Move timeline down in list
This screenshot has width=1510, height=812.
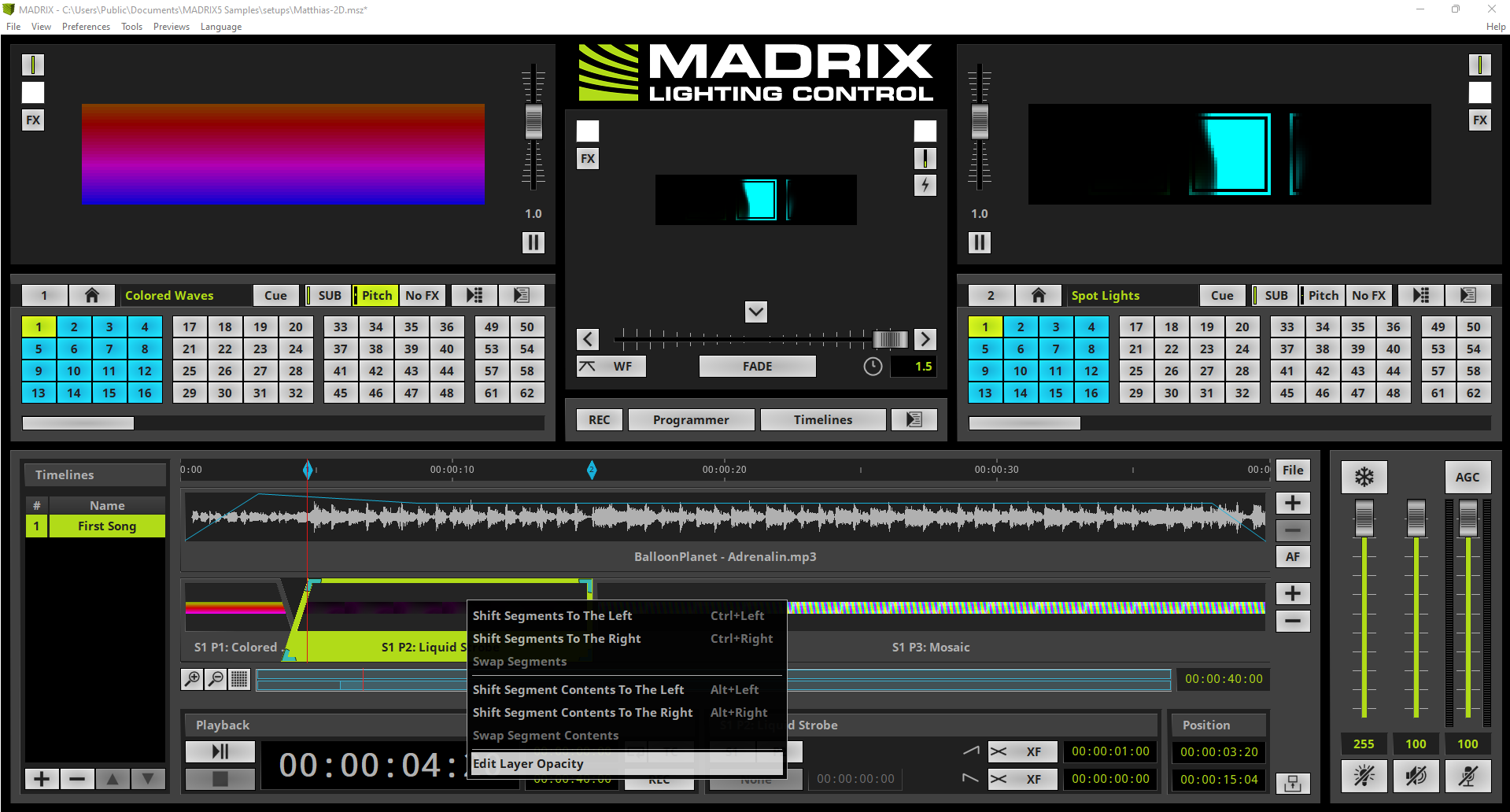148,779
